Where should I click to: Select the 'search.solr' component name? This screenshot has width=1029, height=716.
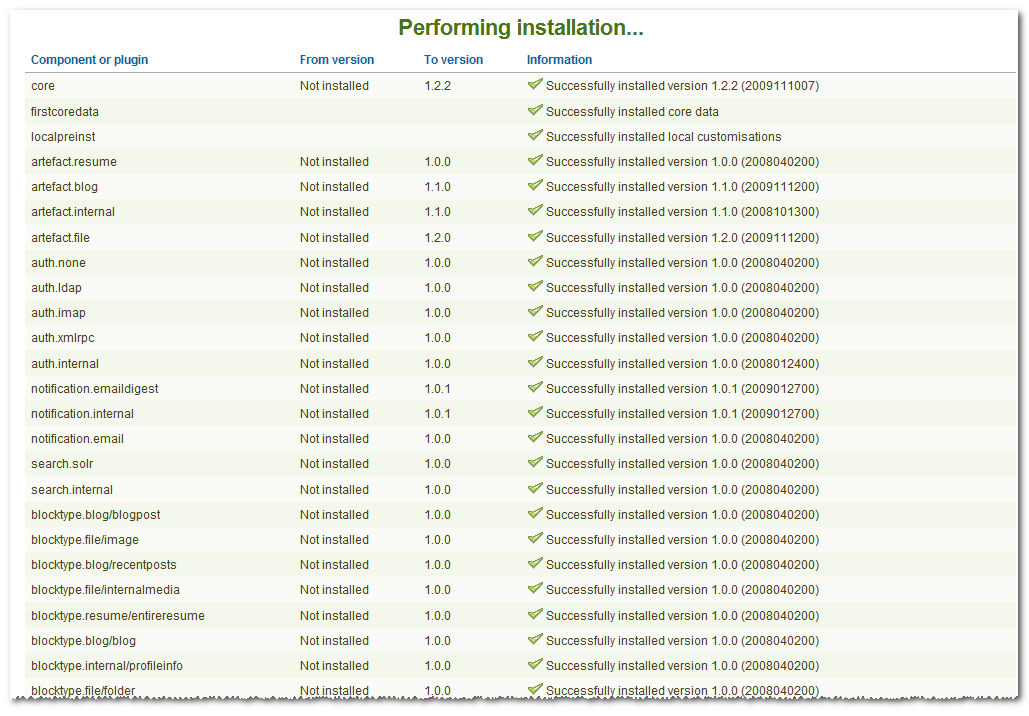[62, 463]
